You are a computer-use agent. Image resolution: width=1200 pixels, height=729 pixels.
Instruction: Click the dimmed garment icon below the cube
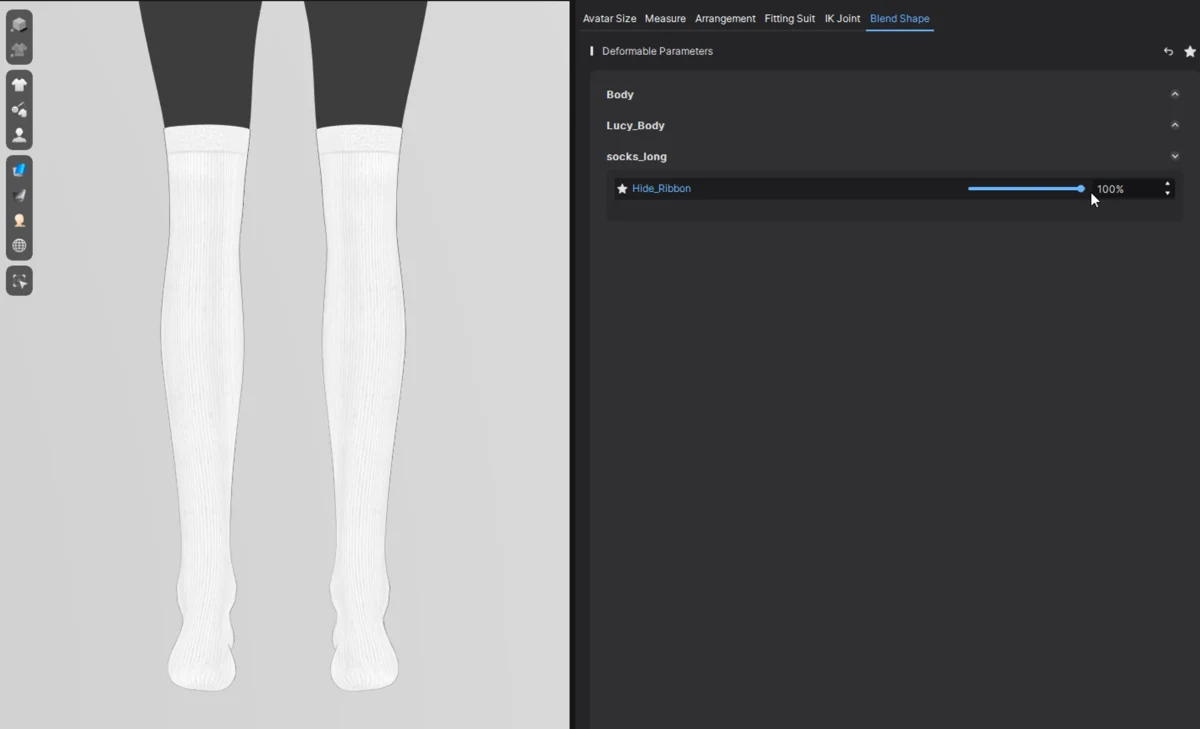tap(19, 49)
